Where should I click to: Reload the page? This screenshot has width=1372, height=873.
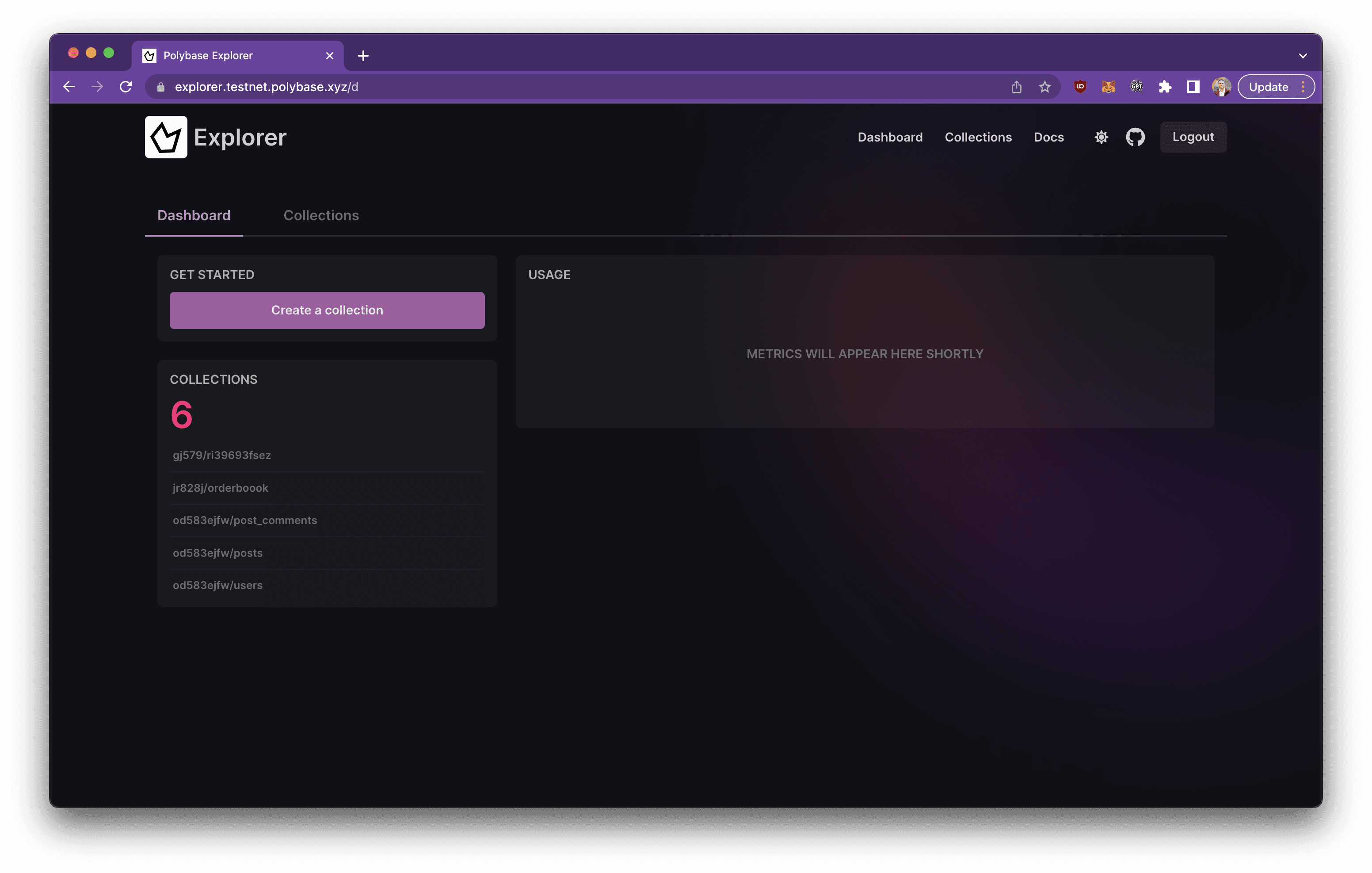(126, 87)
